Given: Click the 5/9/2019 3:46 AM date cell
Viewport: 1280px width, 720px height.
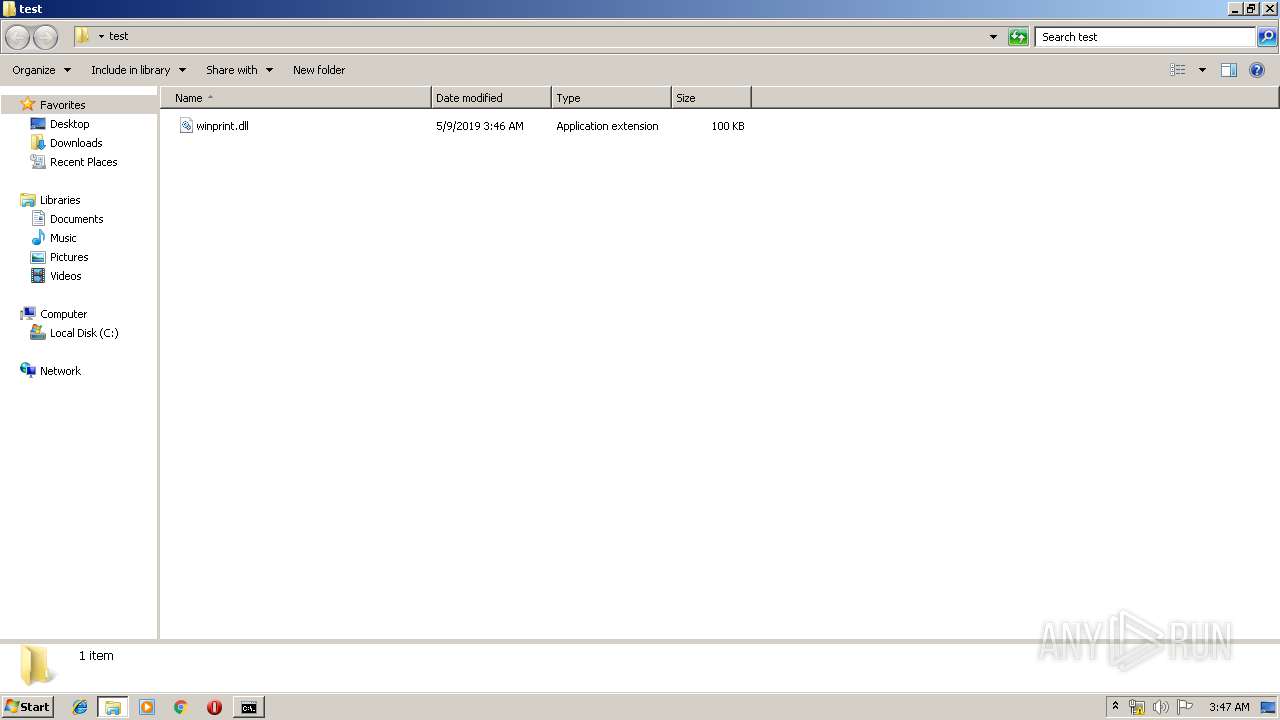Looking at the screenshot, I should point(480,126).
